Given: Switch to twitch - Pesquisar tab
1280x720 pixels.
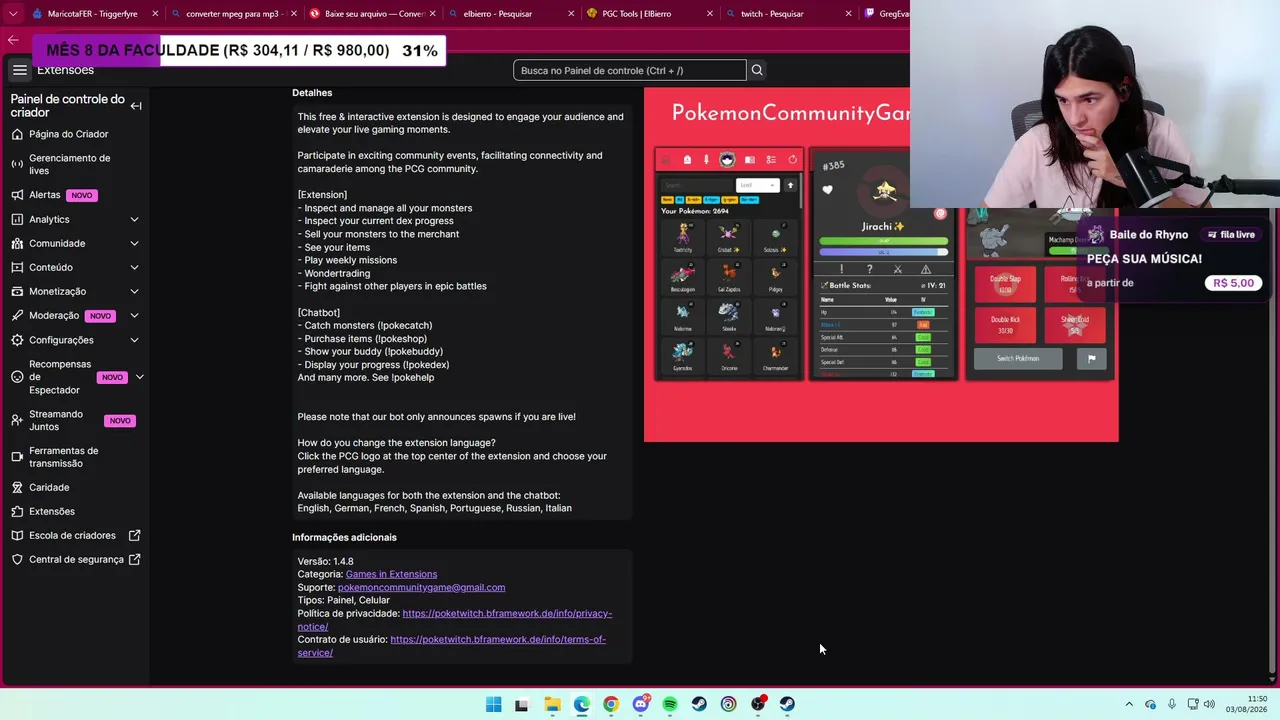Looking at the screenshot, I should click(x=787, y=14).
